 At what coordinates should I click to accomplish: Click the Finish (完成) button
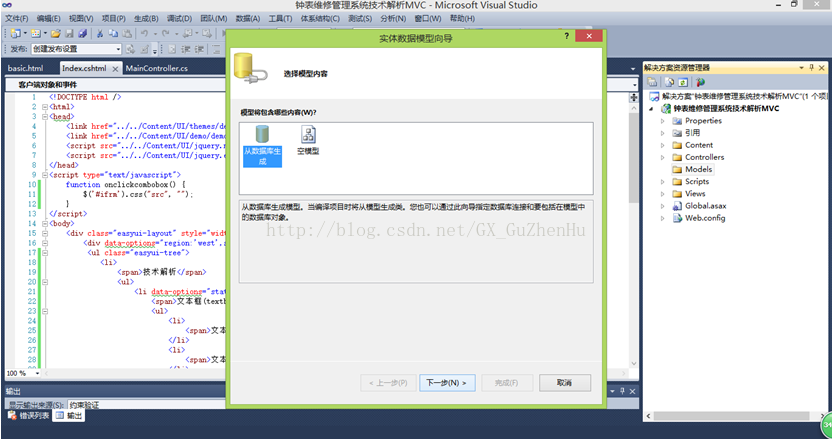(x=506, y=383)
